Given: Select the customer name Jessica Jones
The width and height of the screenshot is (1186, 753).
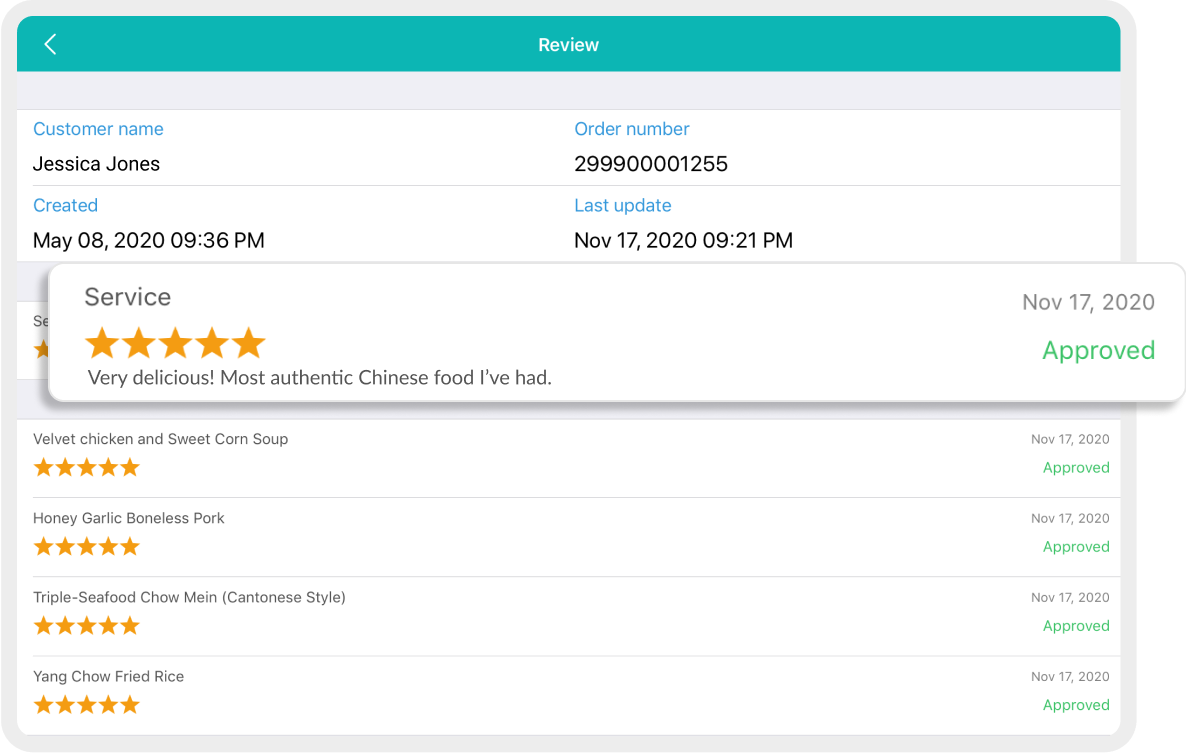Looking at the screenshot, I should click(96, 164).
